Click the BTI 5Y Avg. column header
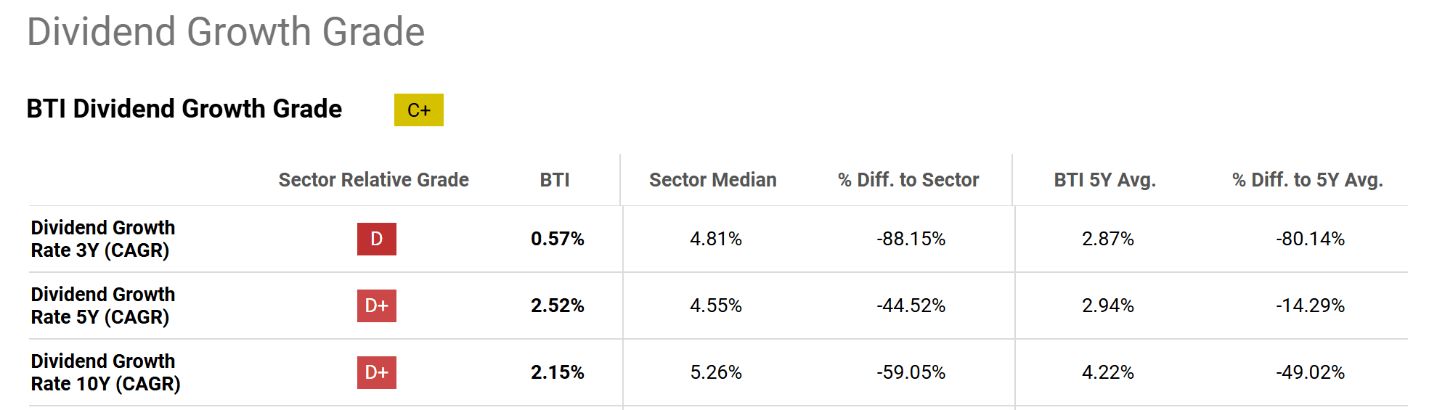The image size is (1429, 410). 1104,180
